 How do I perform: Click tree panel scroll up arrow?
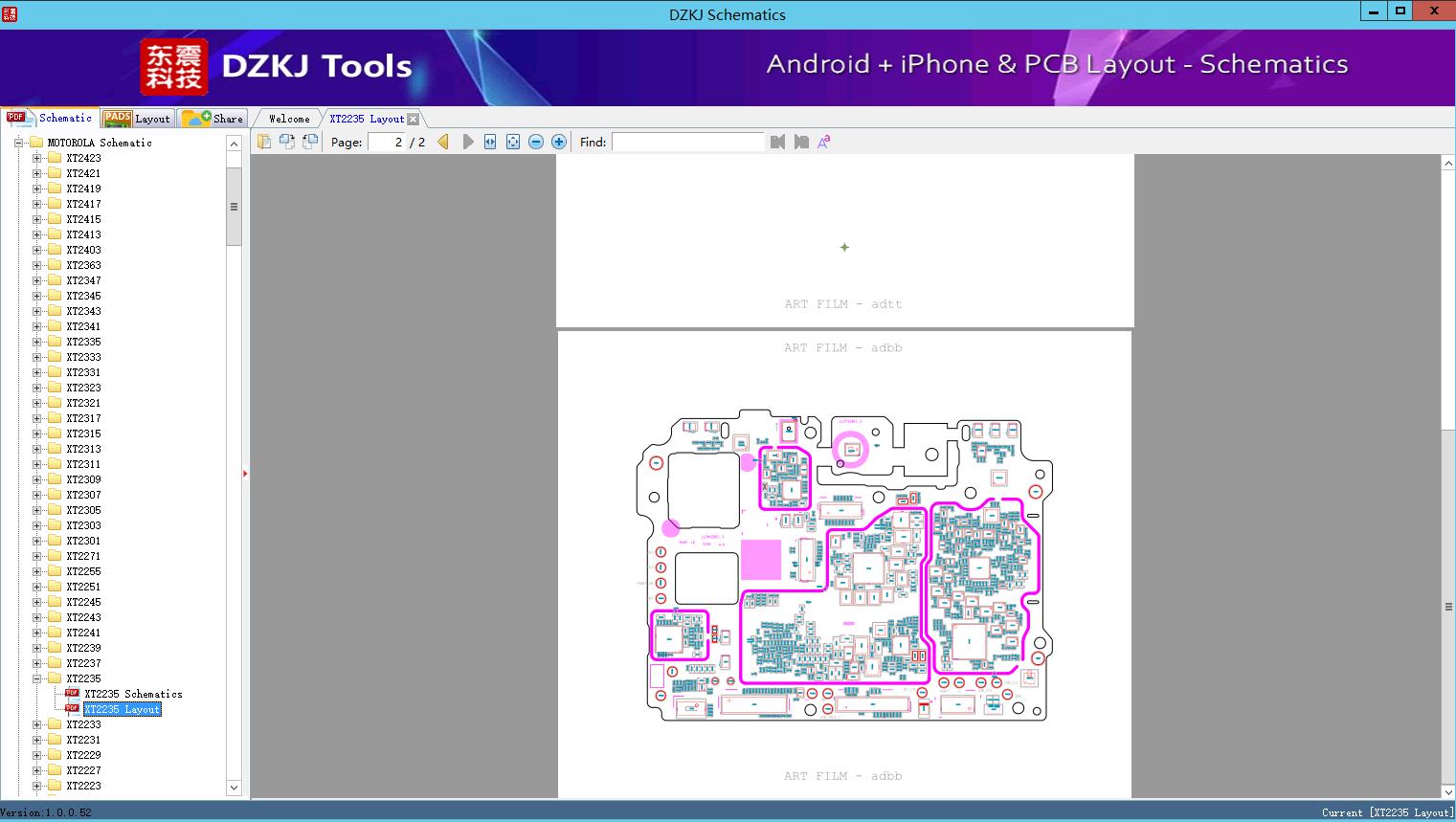point(234,144)
